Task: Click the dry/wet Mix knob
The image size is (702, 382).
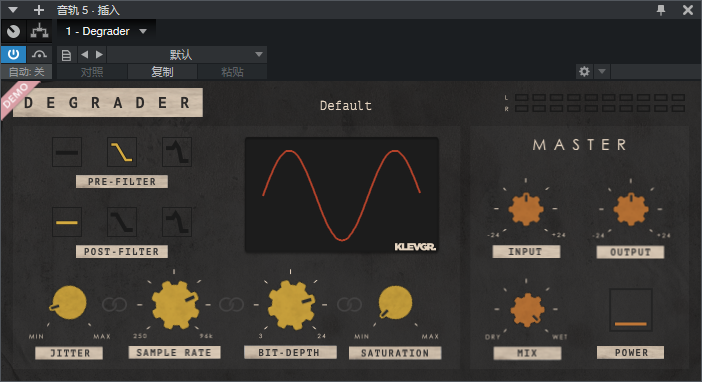Action: 527,309
